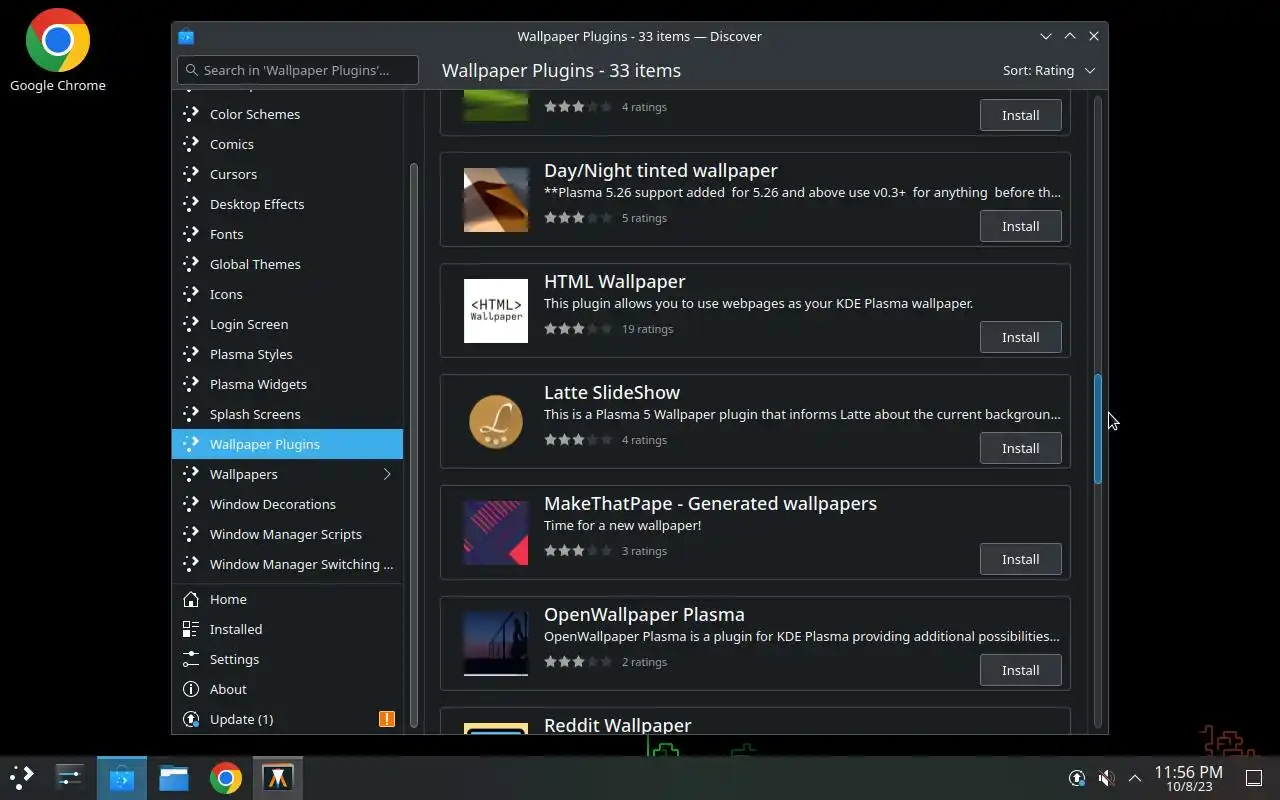Launch Chrome from the taskbar
1280x800 pixels.
click(x=226, y=777)
